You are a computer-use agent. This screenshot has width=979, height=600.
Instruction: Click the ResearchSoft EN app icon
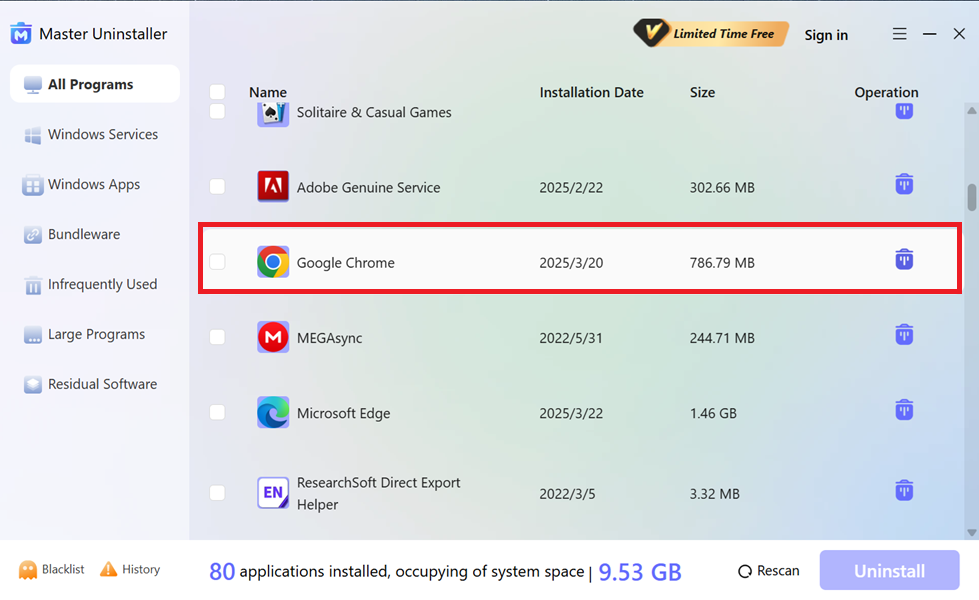coord(273,493)
